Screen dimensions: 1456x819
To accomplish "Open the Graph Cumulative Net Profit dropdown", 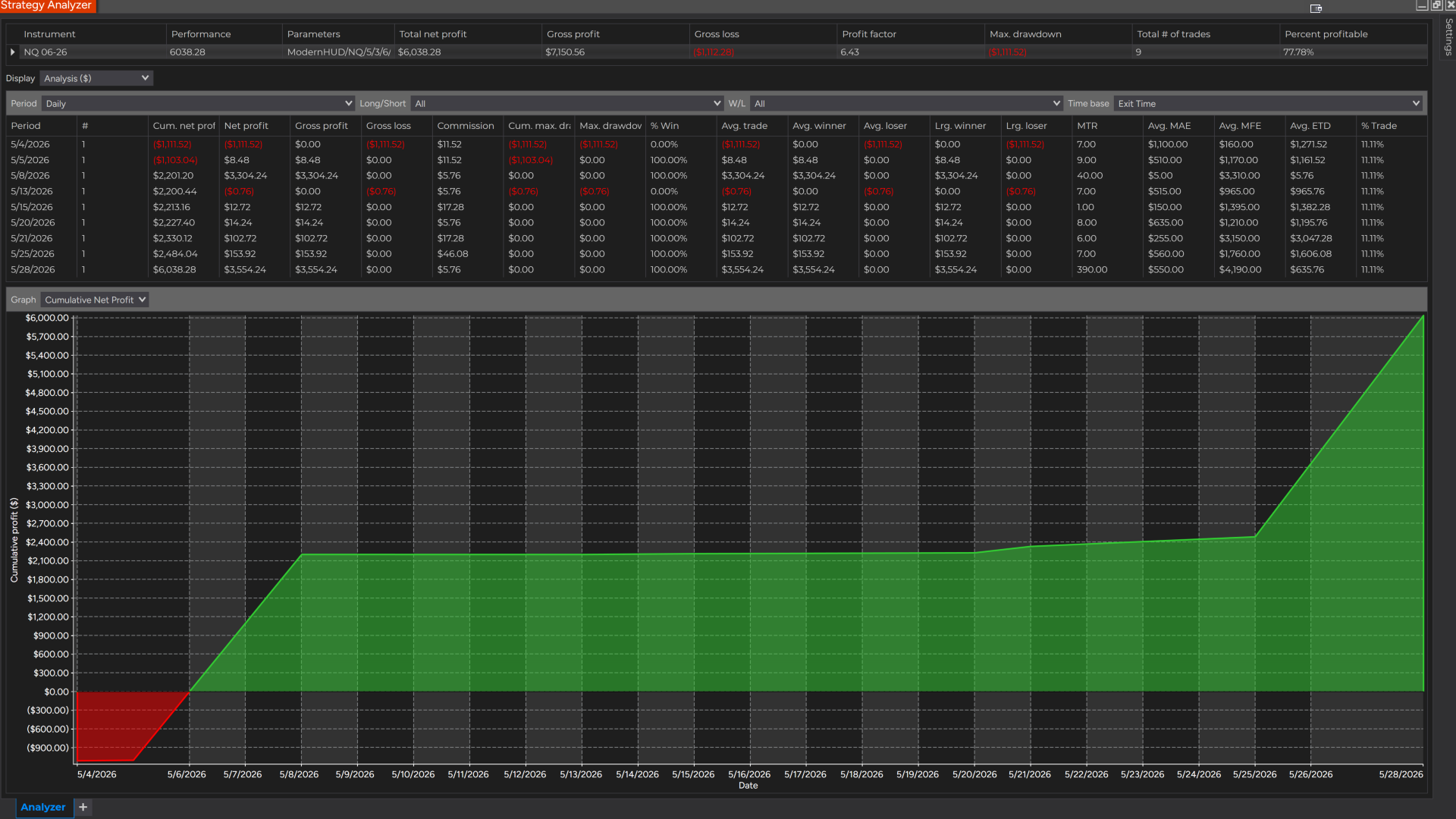I will point(95,300).
